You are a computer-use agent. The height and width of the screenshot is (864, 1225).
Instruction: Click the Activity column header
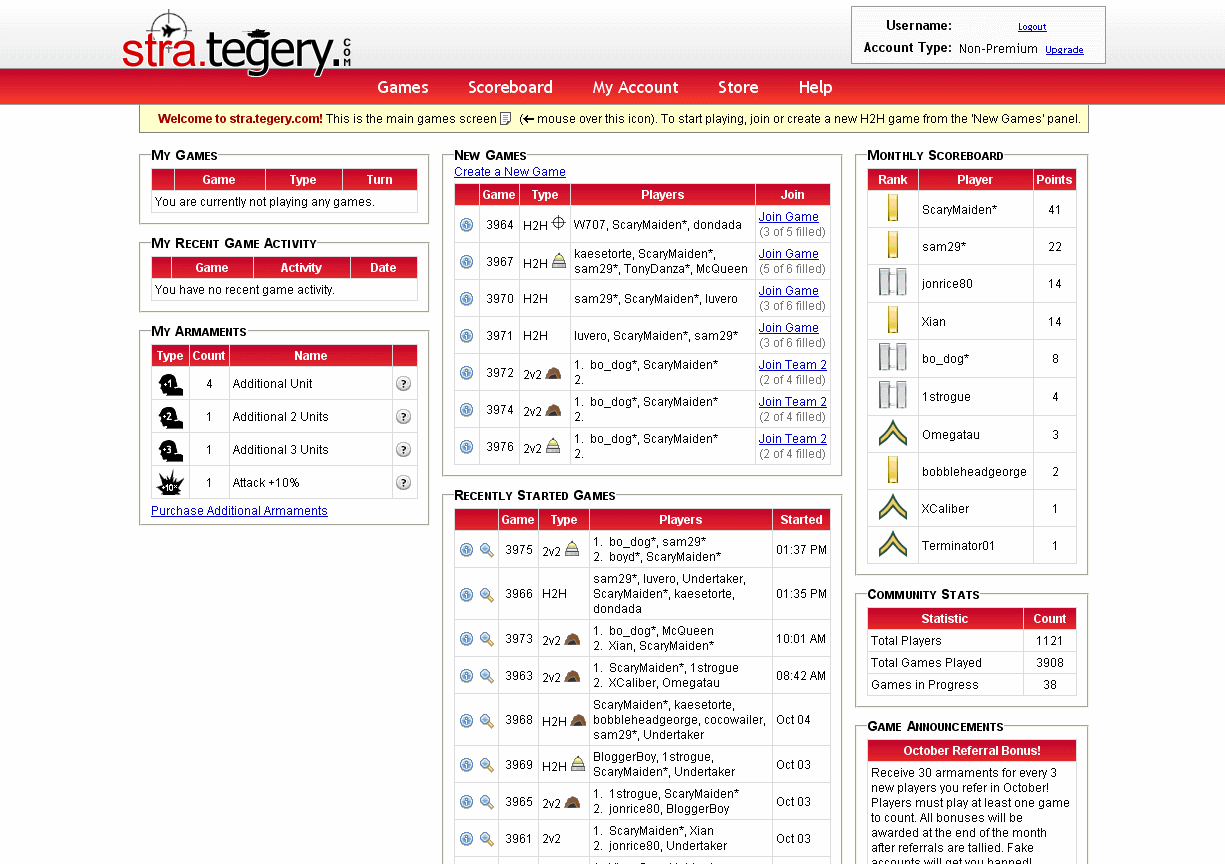click(x=301, y=268)
